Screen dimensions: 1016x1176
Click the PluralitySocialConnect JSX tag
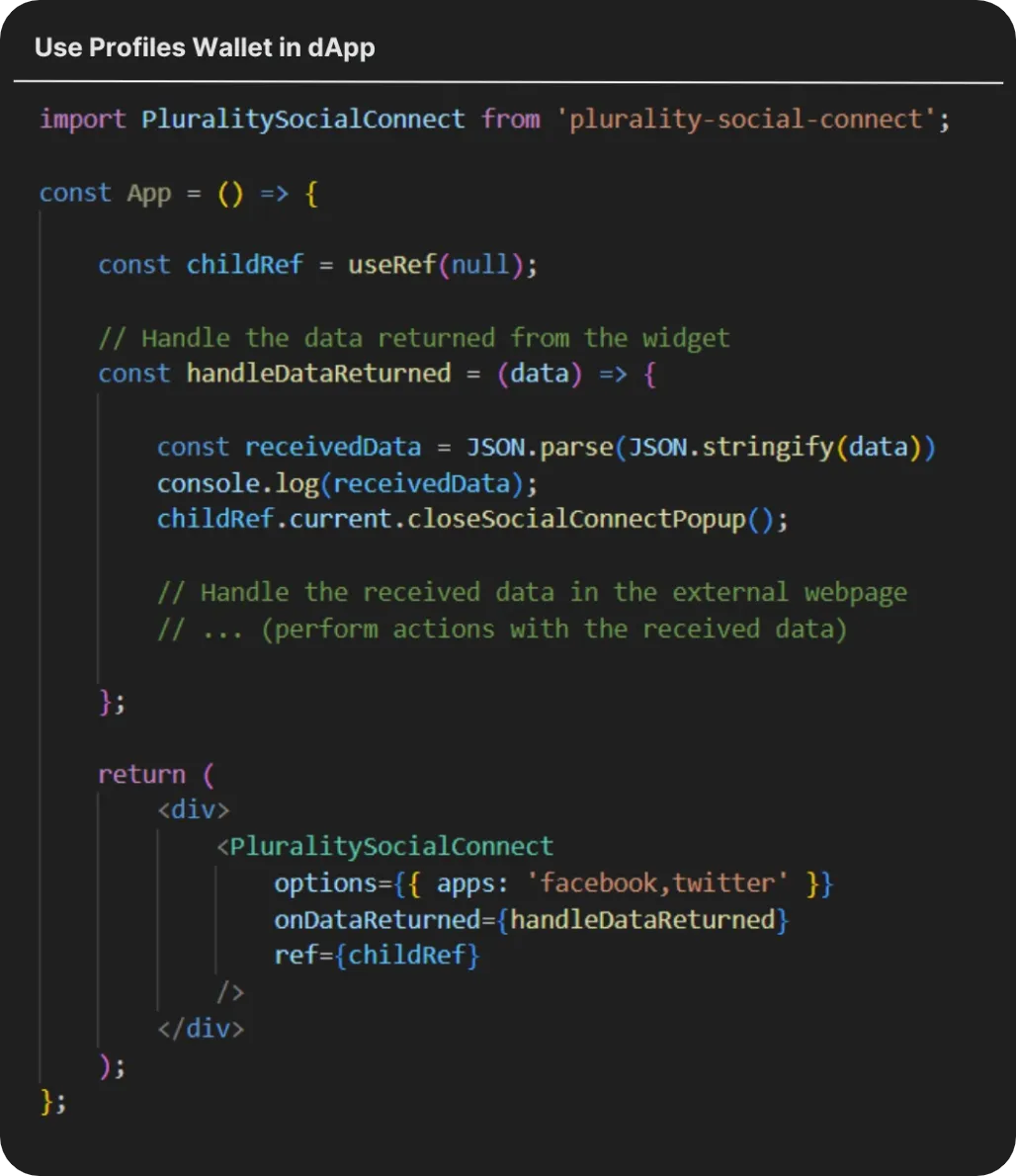coord(383,846)
